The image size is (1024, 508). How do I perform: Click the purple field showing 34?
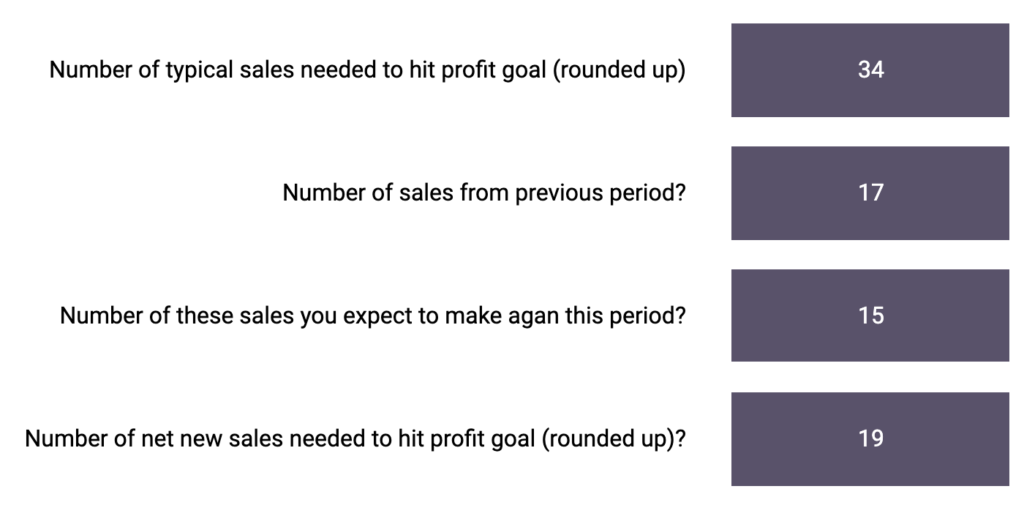click(870, 70)
